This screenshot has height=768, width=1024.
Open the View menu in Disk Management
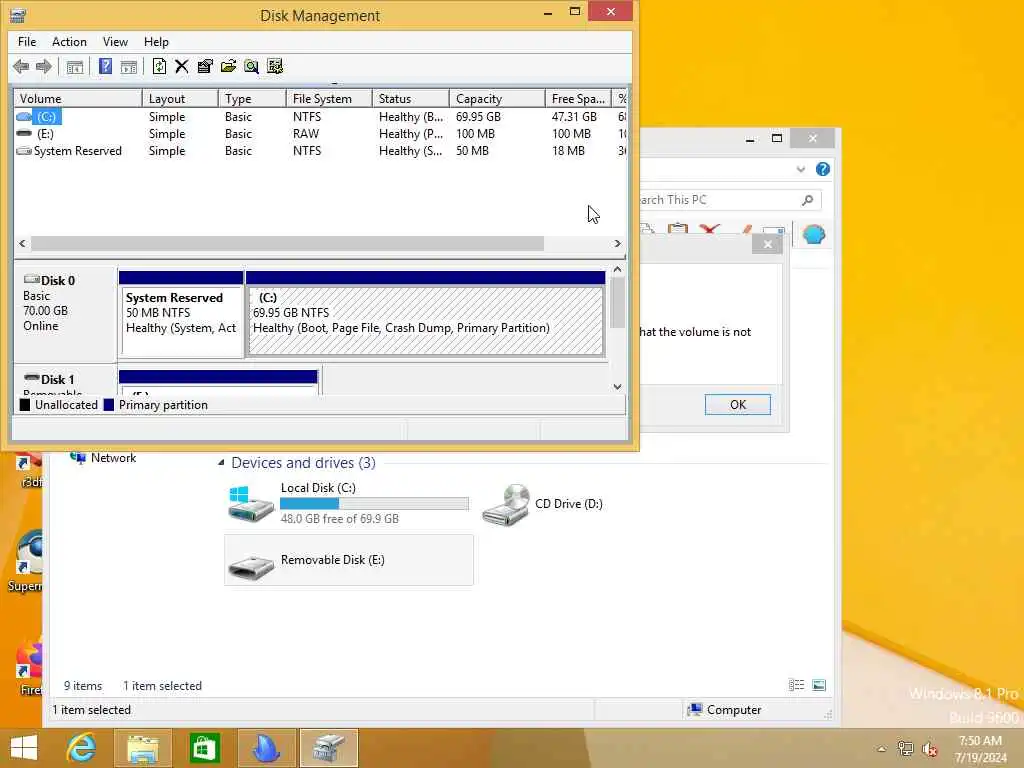[x=115, y=42]
